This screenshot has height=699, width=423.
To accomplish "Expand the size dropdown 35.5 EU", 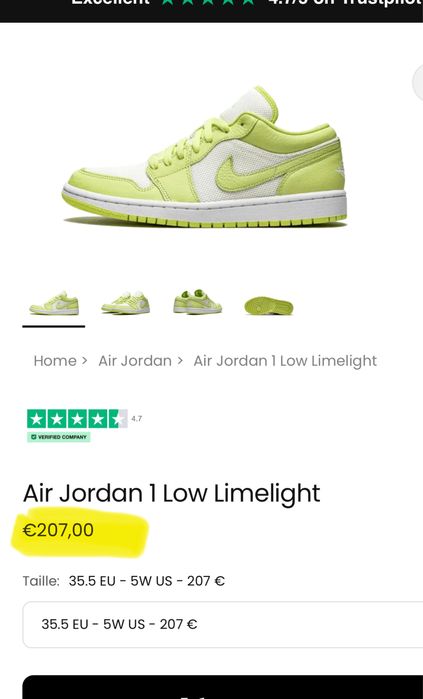I will [x=223, y=624].
